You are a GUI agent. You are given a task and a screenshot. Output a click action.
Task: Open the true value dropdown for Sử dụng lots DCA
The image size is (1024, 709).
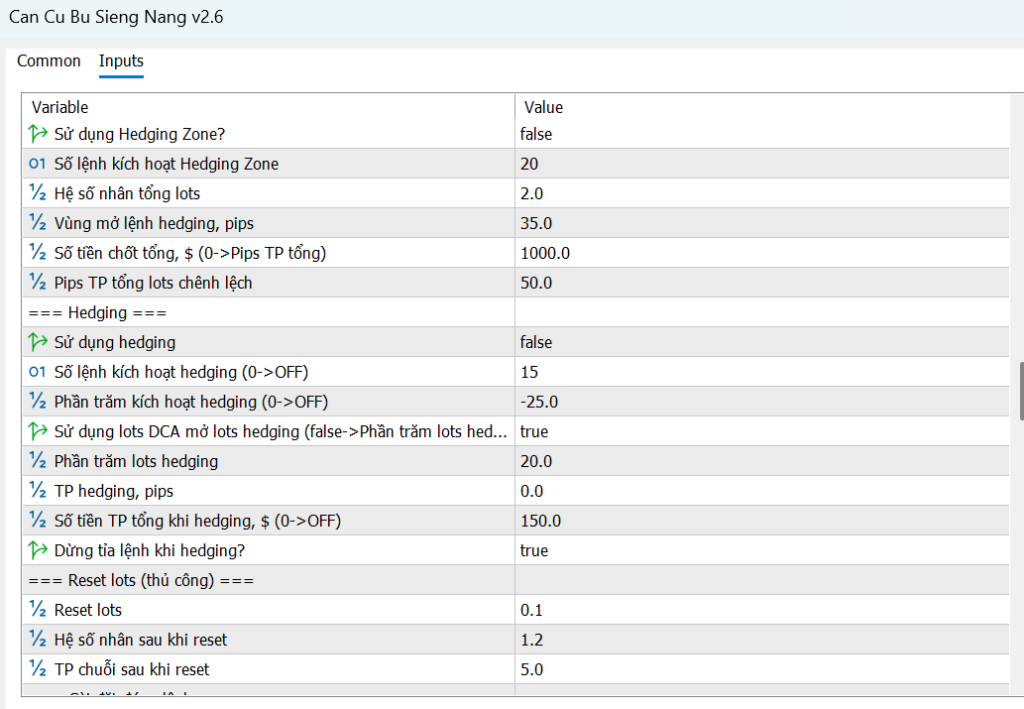click(534, 432)
